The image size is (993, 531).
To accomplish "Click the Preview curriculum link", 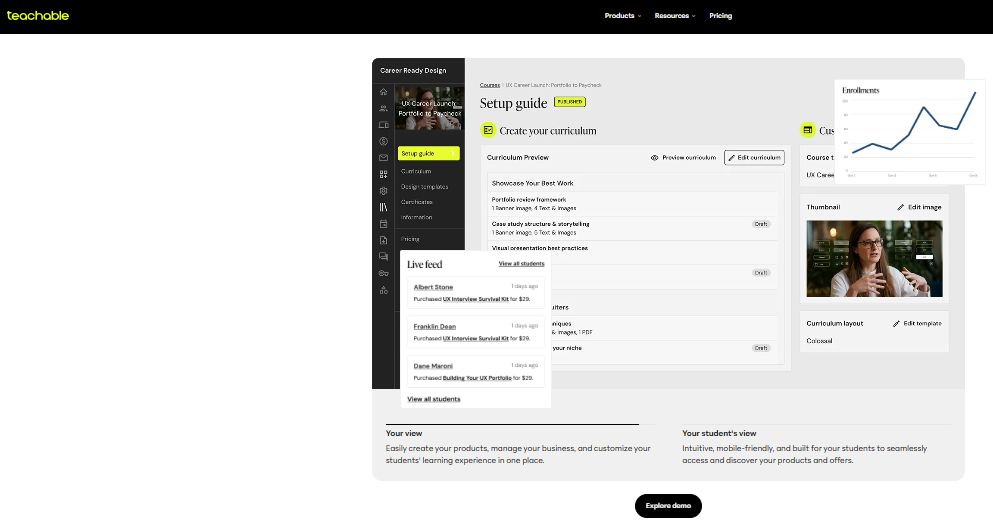I will click(684, 158).
